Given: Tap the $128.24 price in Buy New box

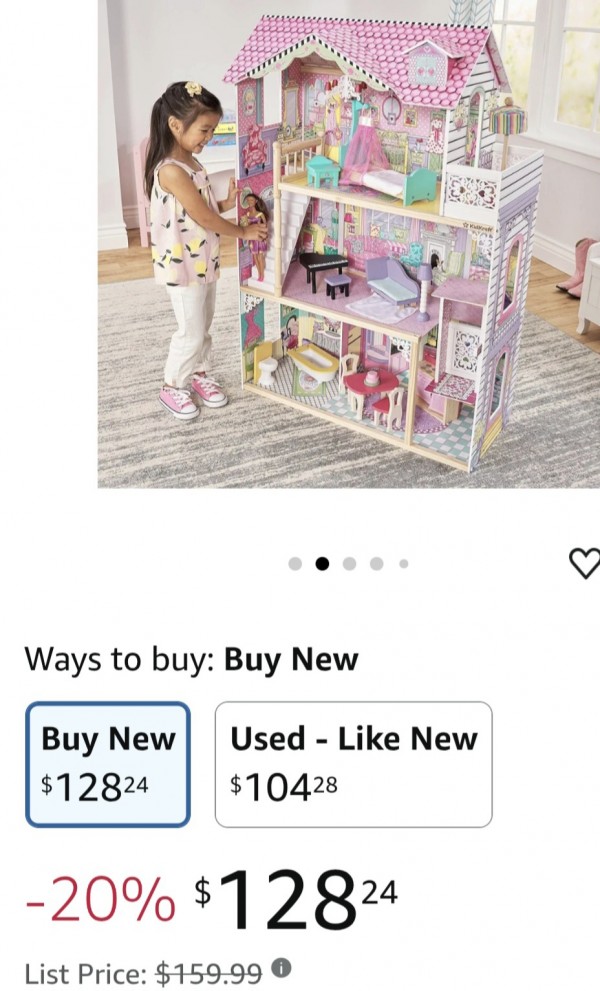Looking at the screenshot, I should [x=95, y=787].
